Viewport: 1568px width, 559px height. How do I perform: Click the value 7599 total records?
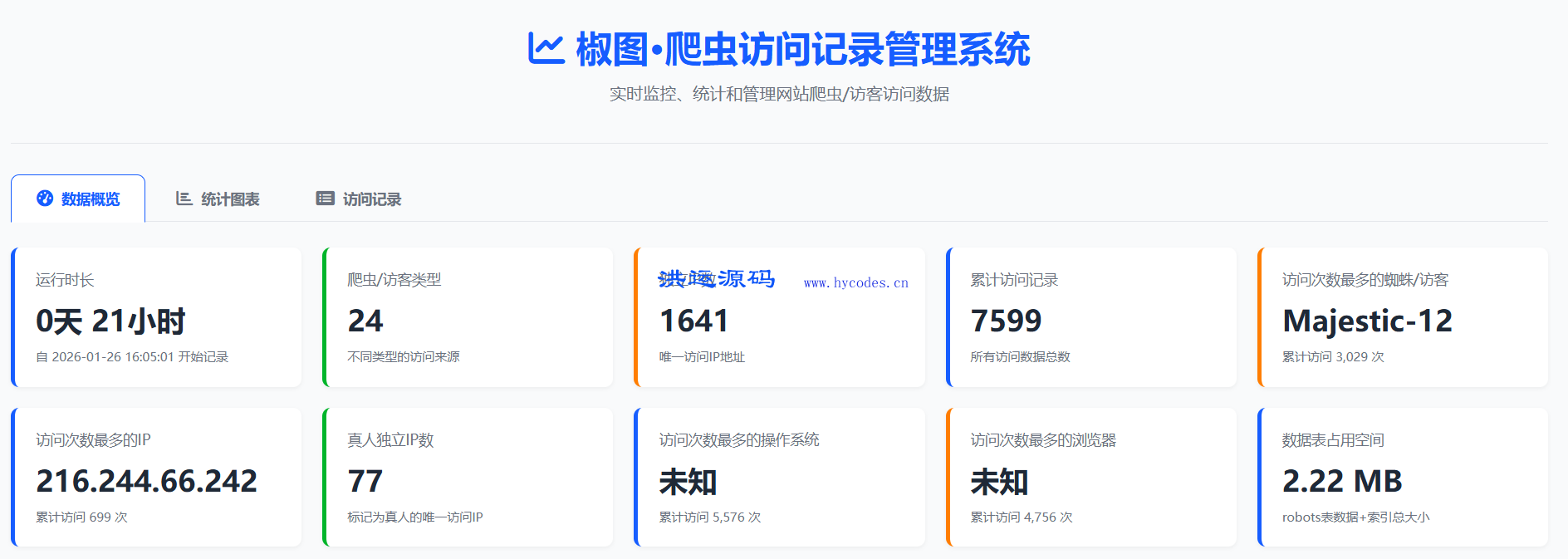1006,321
